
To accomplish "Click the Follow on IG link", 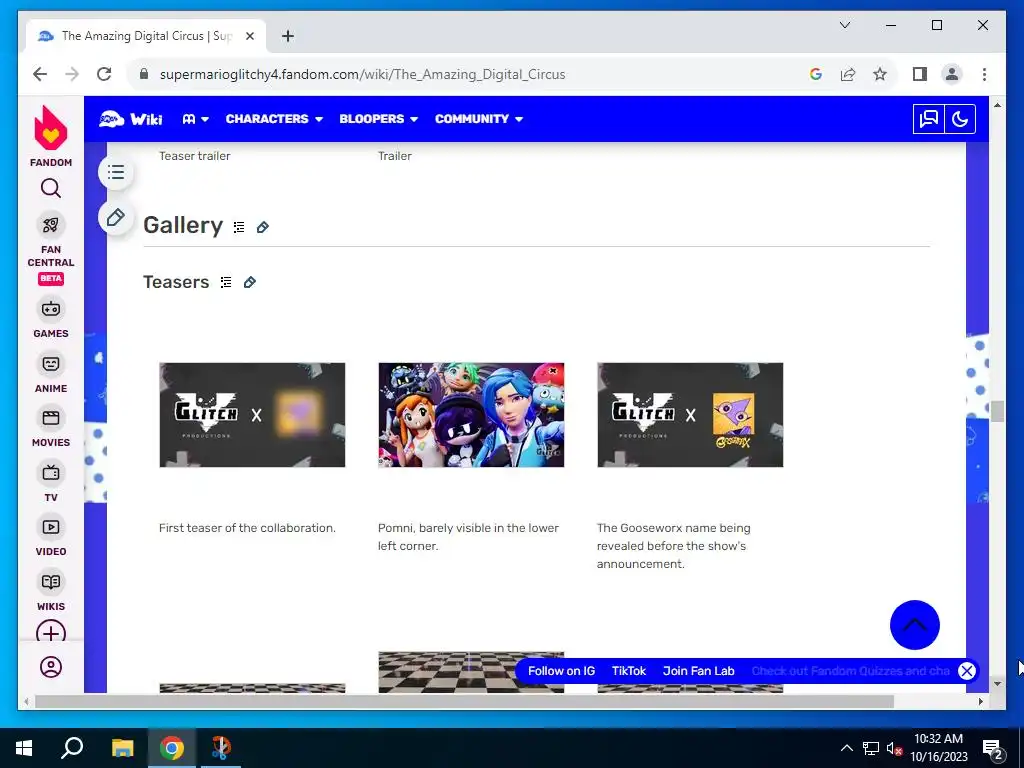I will pyautogui.click(x=561, y=671).
